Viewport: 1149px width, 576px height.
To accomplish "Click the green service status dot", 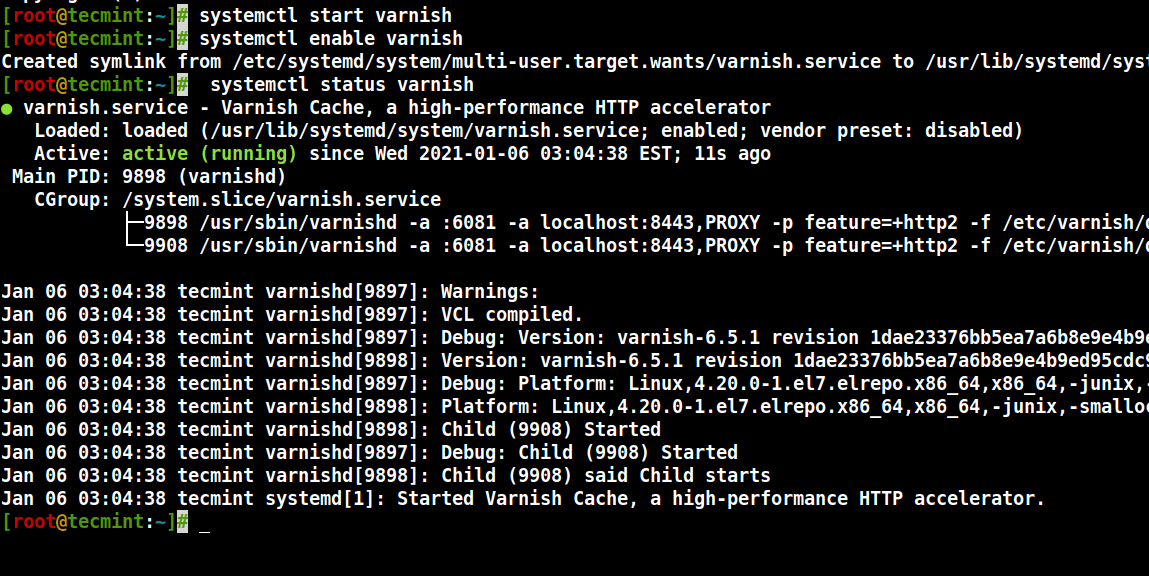I will click(x=8, y=108).
